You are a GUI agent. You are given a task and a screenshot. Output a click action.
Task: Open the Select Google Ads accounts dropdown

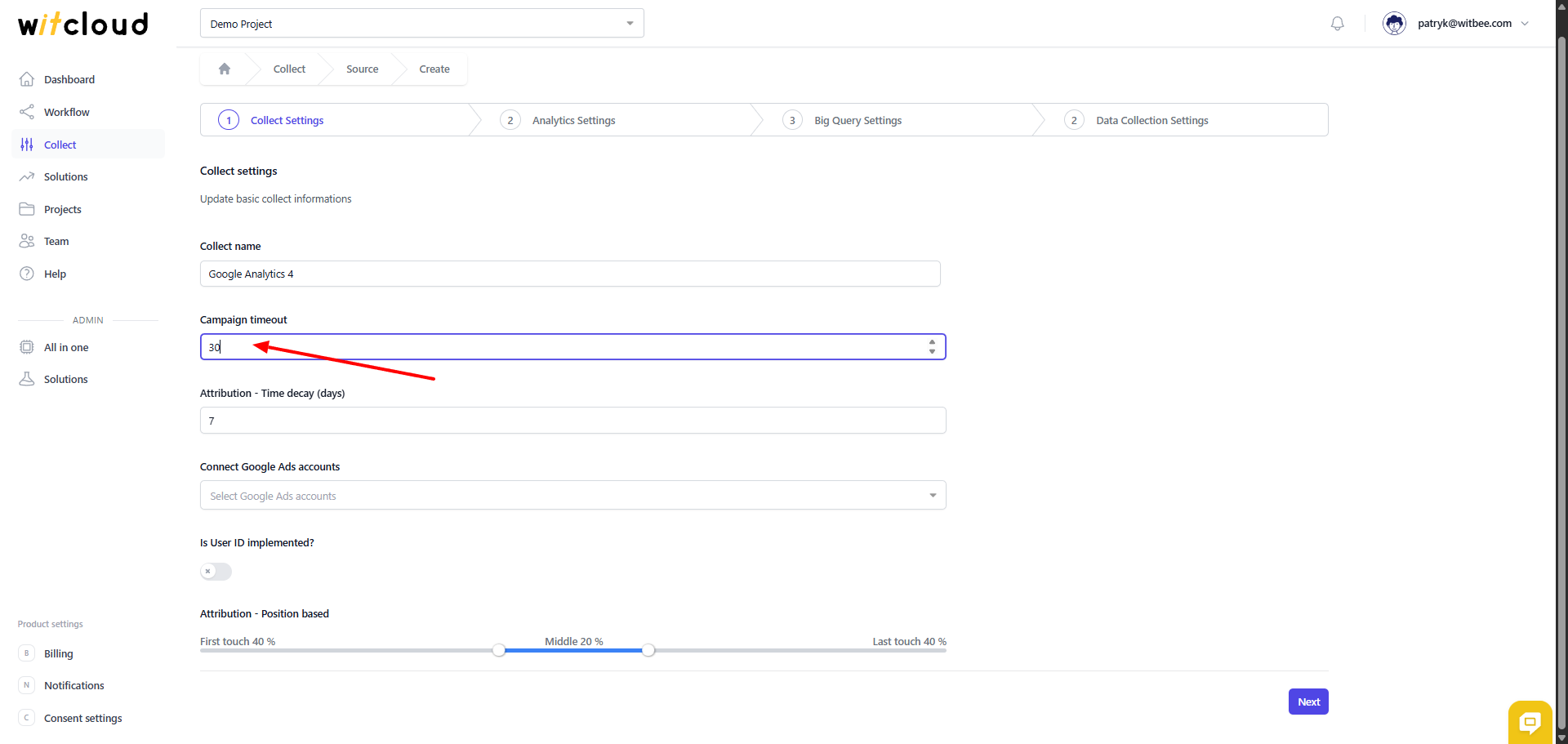click(x=572, y=496)
